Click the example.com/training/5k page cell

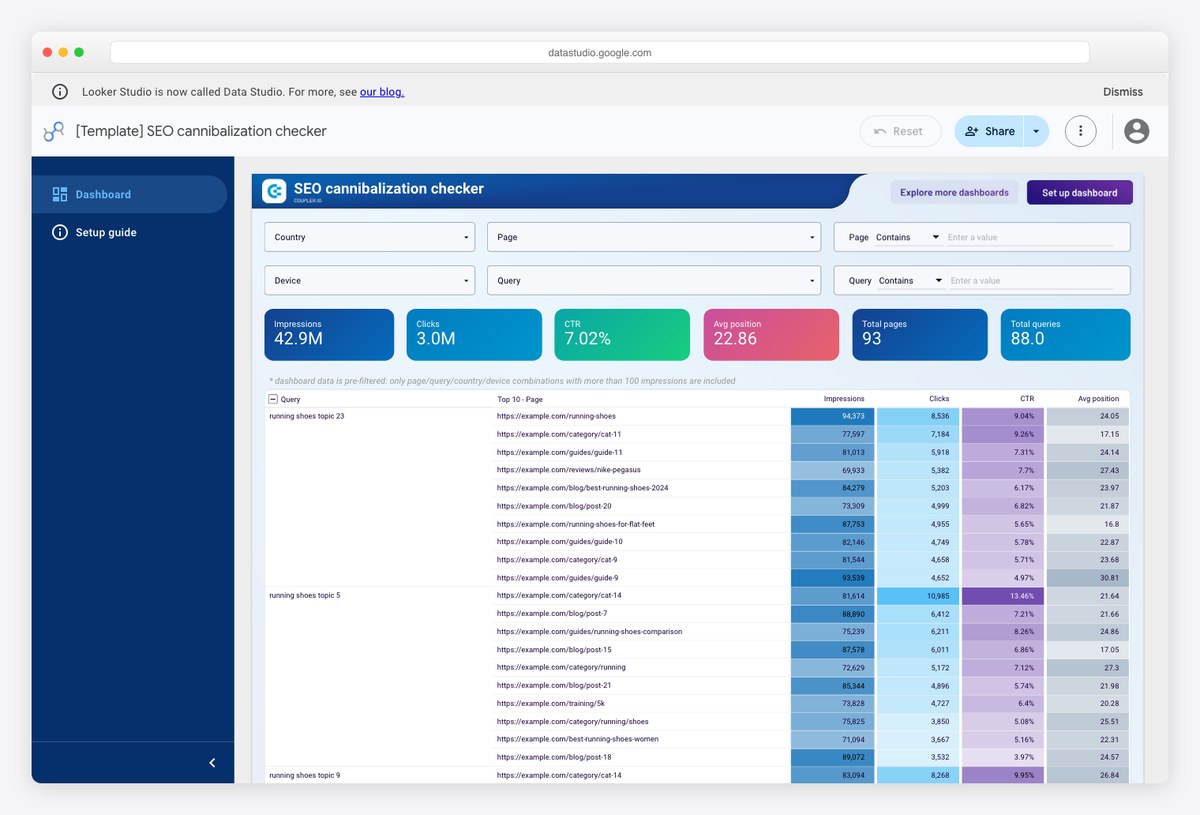(x=550, y=703)
